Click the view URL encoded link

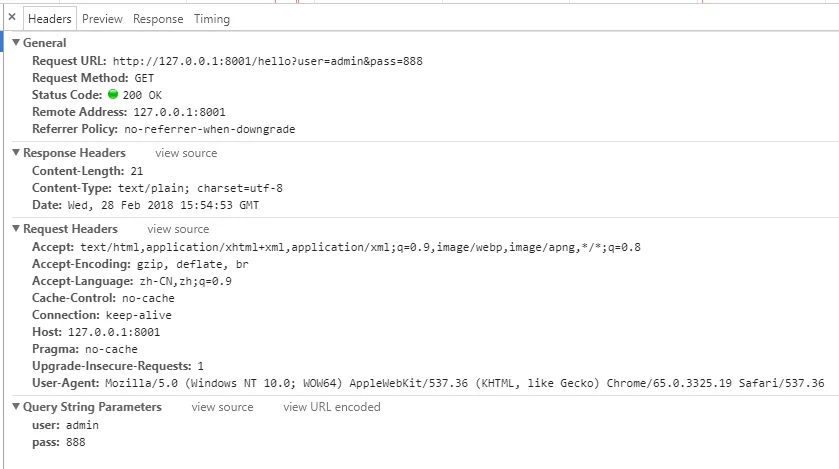[x=332, y=407]
